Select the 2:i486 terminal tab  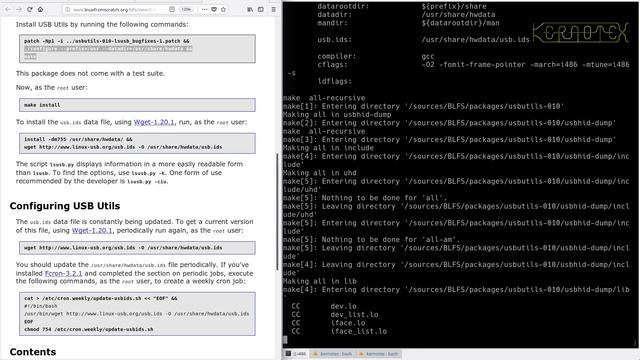(x=296, y=353)
